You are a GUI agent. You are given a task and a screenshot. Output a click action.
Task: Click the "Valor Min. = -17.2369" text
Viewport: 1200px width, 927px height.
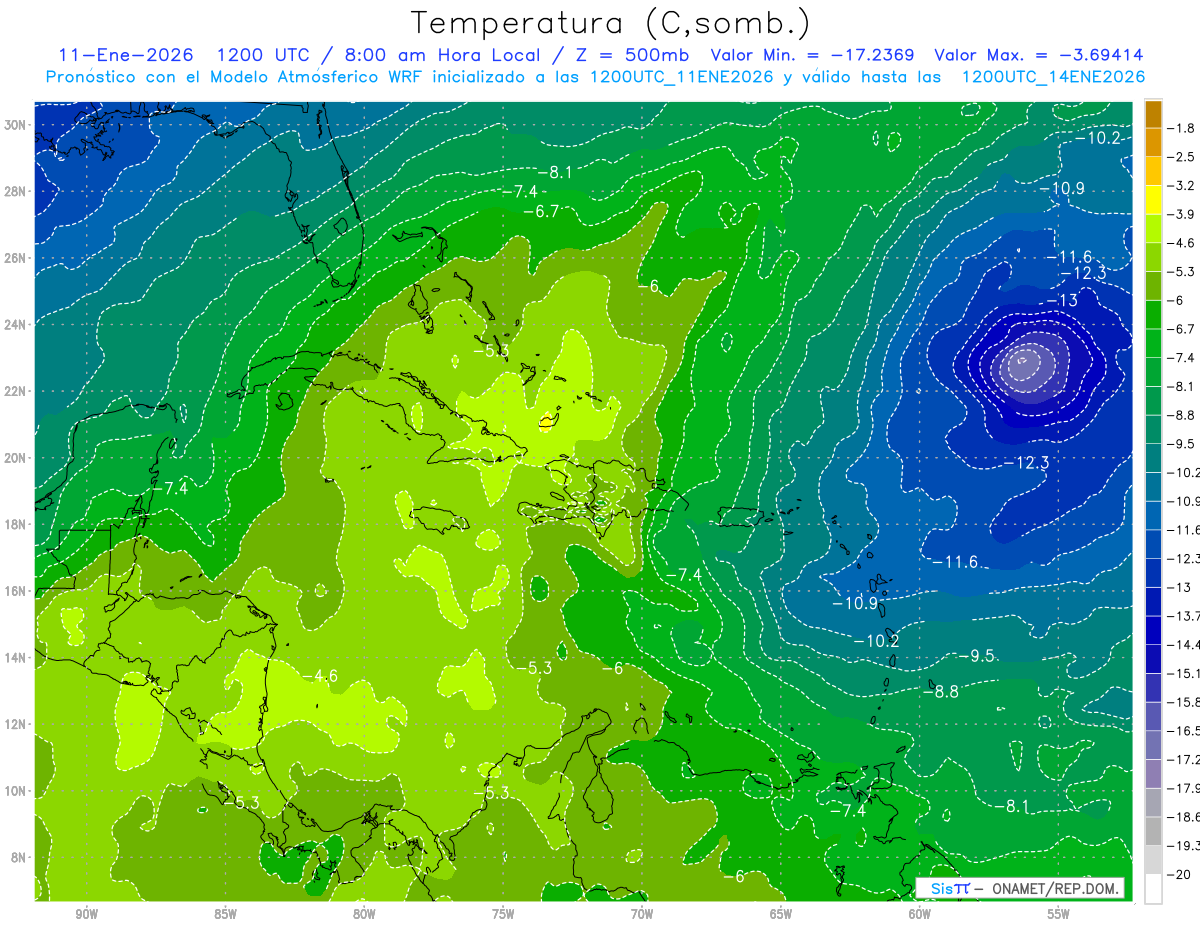pos(811,55)
